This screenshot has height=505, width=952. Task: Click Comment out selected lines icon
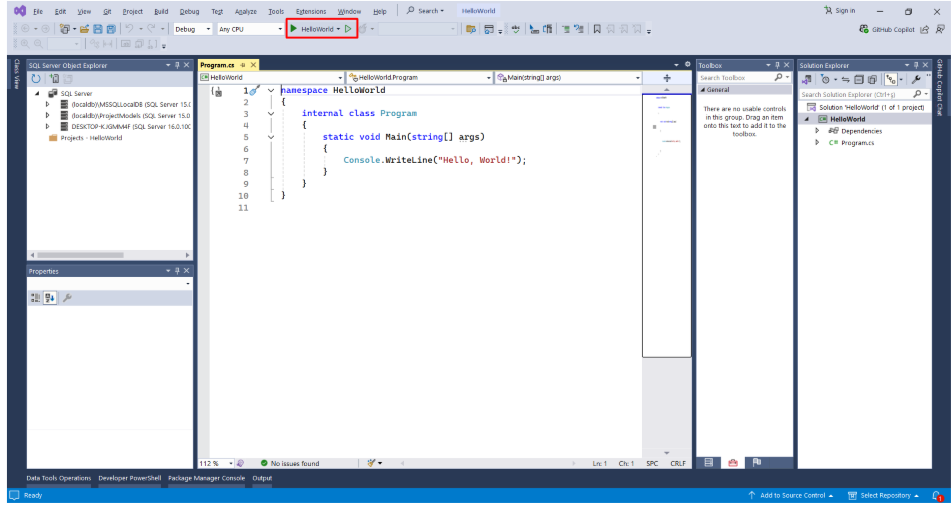[x=565, y=29]
